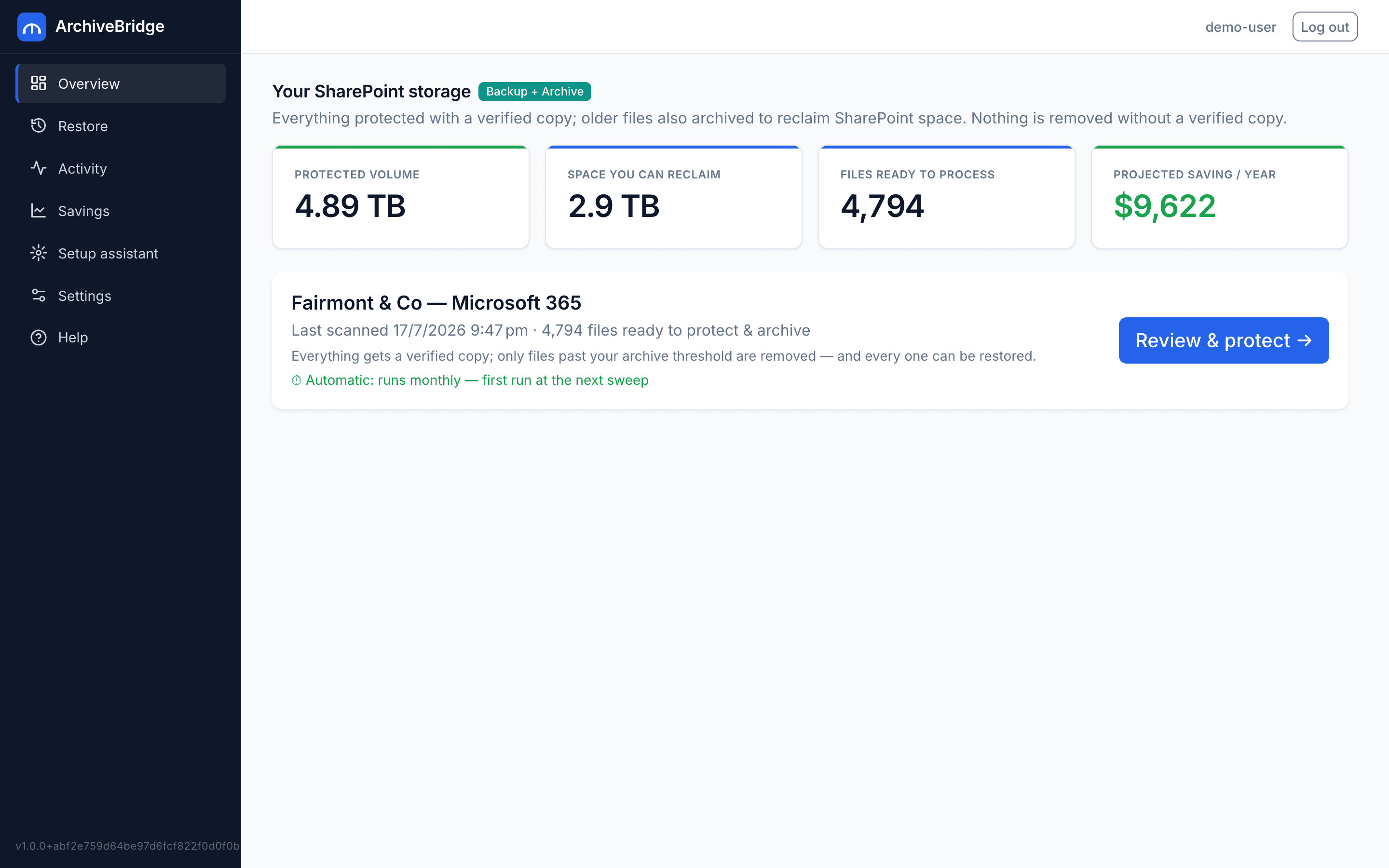
Task: Click the Settings sliders icon
Action: pos(39,296)
